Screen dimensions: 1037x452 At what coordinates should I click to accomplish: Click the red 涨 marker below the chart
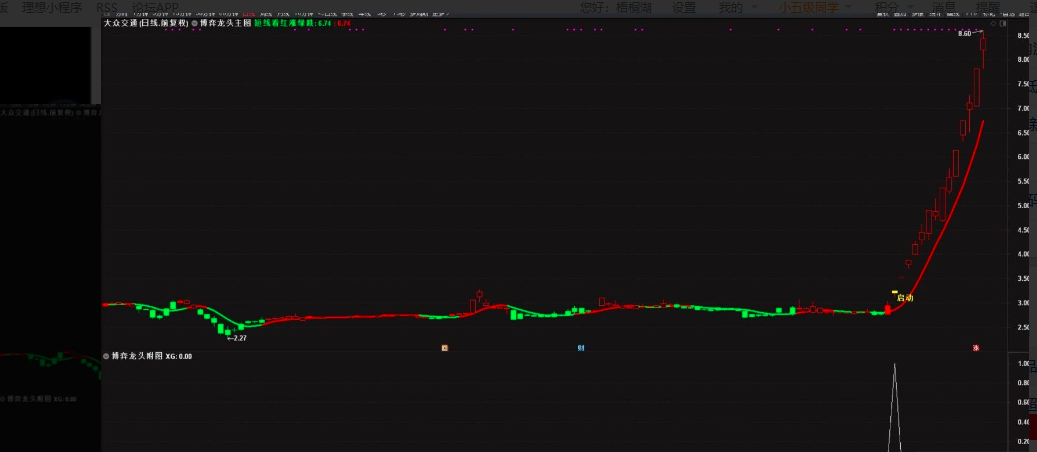coord(975,347)
